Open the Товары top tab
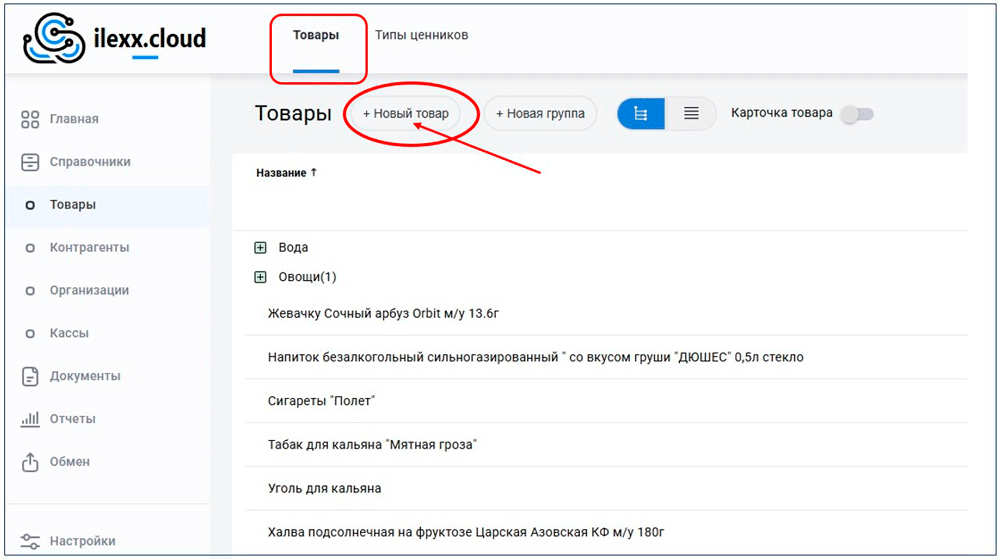 316,36
